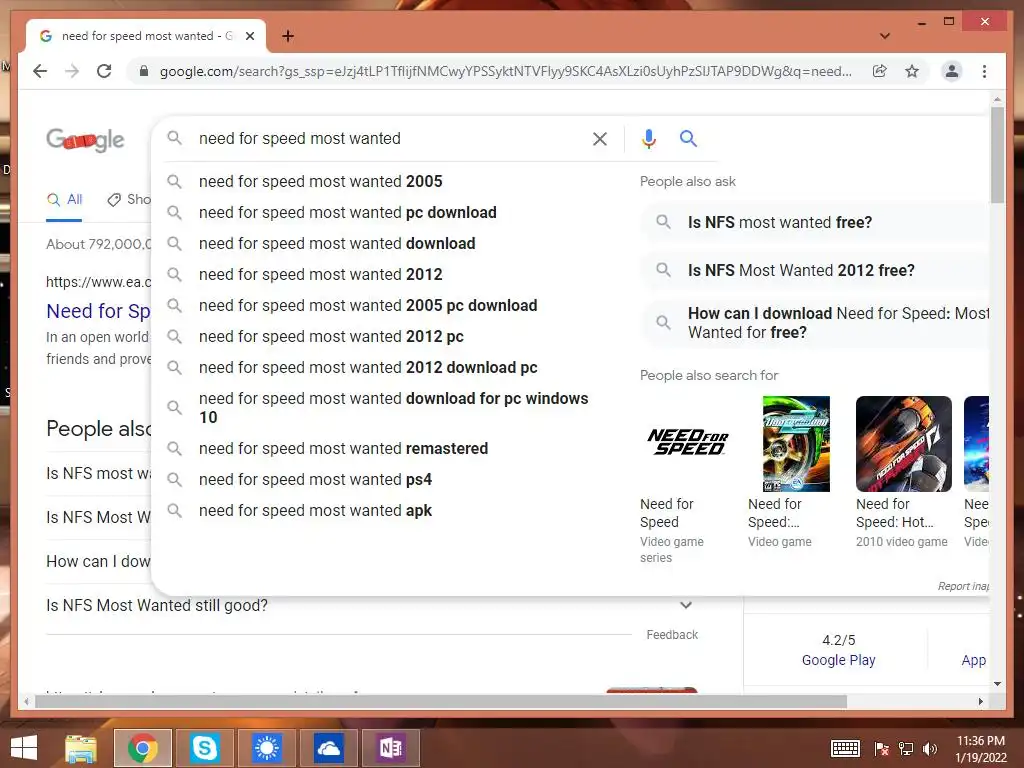This screenshot has width=1024, height=768.
Task: Click the site lock icon
Action: [144, 71]
